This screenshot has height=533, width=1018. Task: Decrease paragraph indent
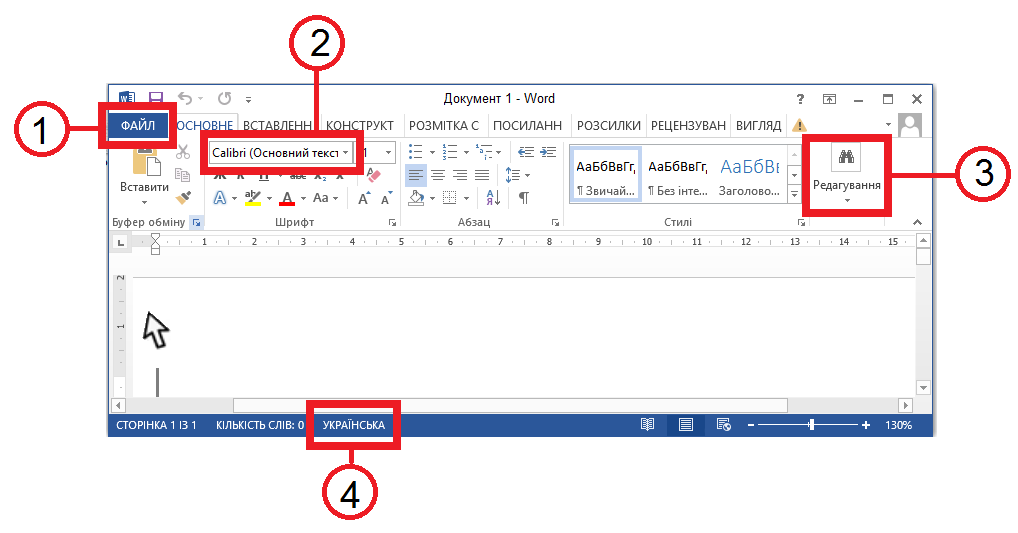coord(526,152)
